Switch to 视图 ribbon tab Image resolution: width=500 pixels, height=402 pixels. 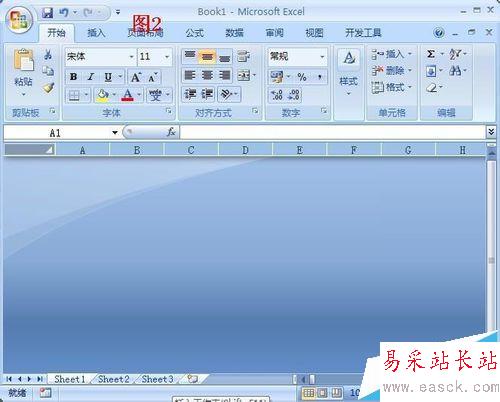[314, 33]
